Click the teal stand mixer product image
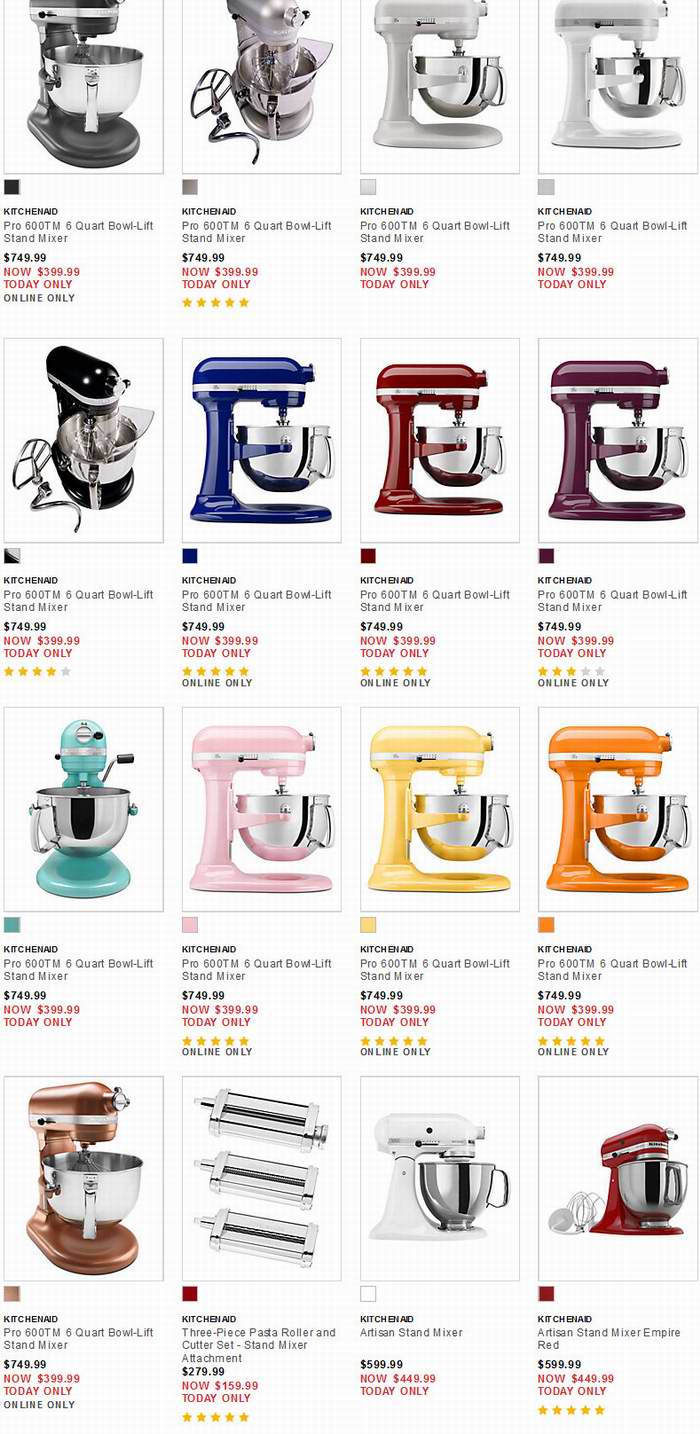The width and height of the screenshot is (700, 1434). (84, 809)
